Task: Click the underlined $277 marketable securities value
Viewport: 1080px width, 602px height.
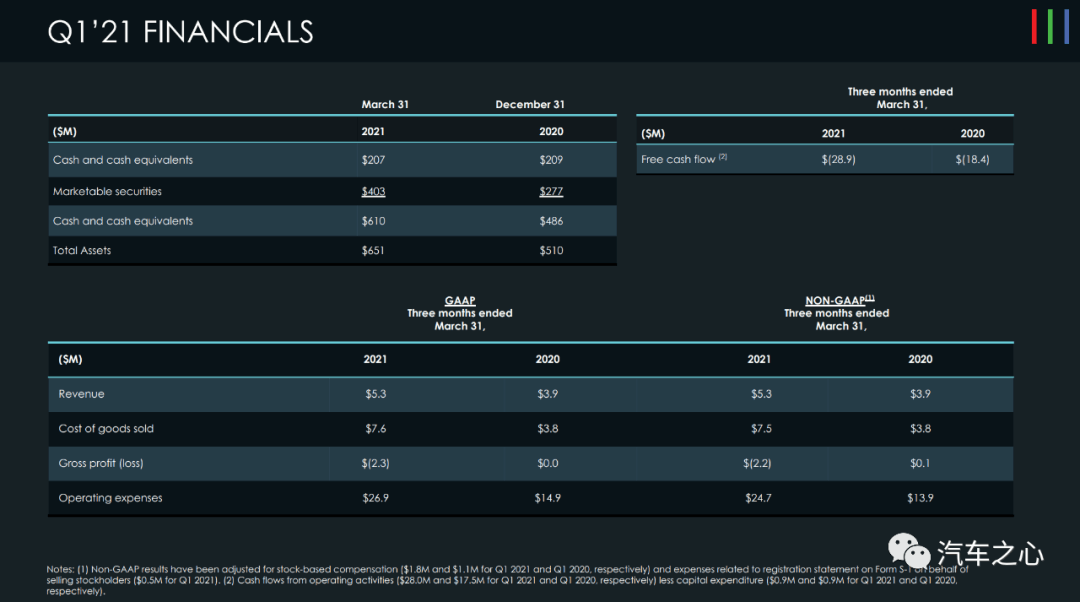Action: coord(551,191)
